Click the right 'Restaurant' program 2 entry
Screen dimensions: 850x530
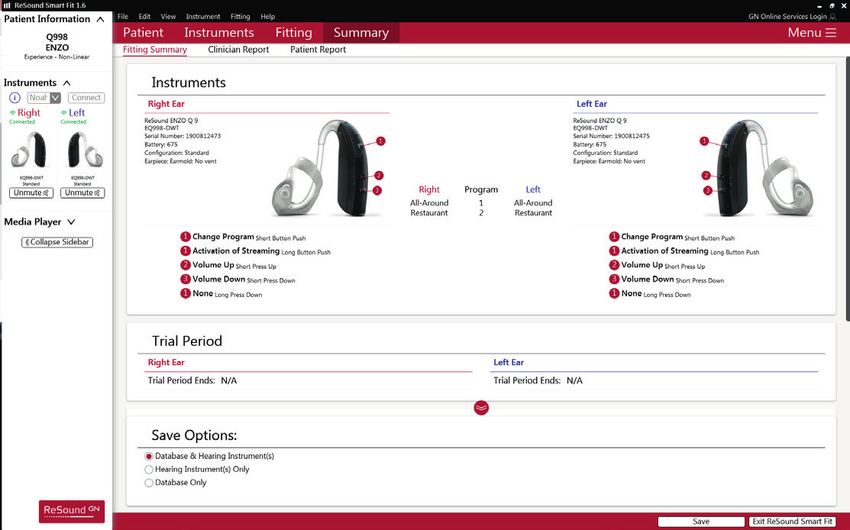429,213
